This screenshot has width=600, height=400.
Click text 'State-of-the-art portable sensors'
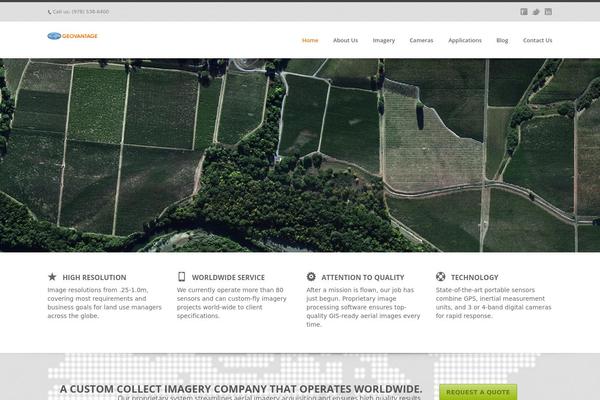click(x=485, y=290)
